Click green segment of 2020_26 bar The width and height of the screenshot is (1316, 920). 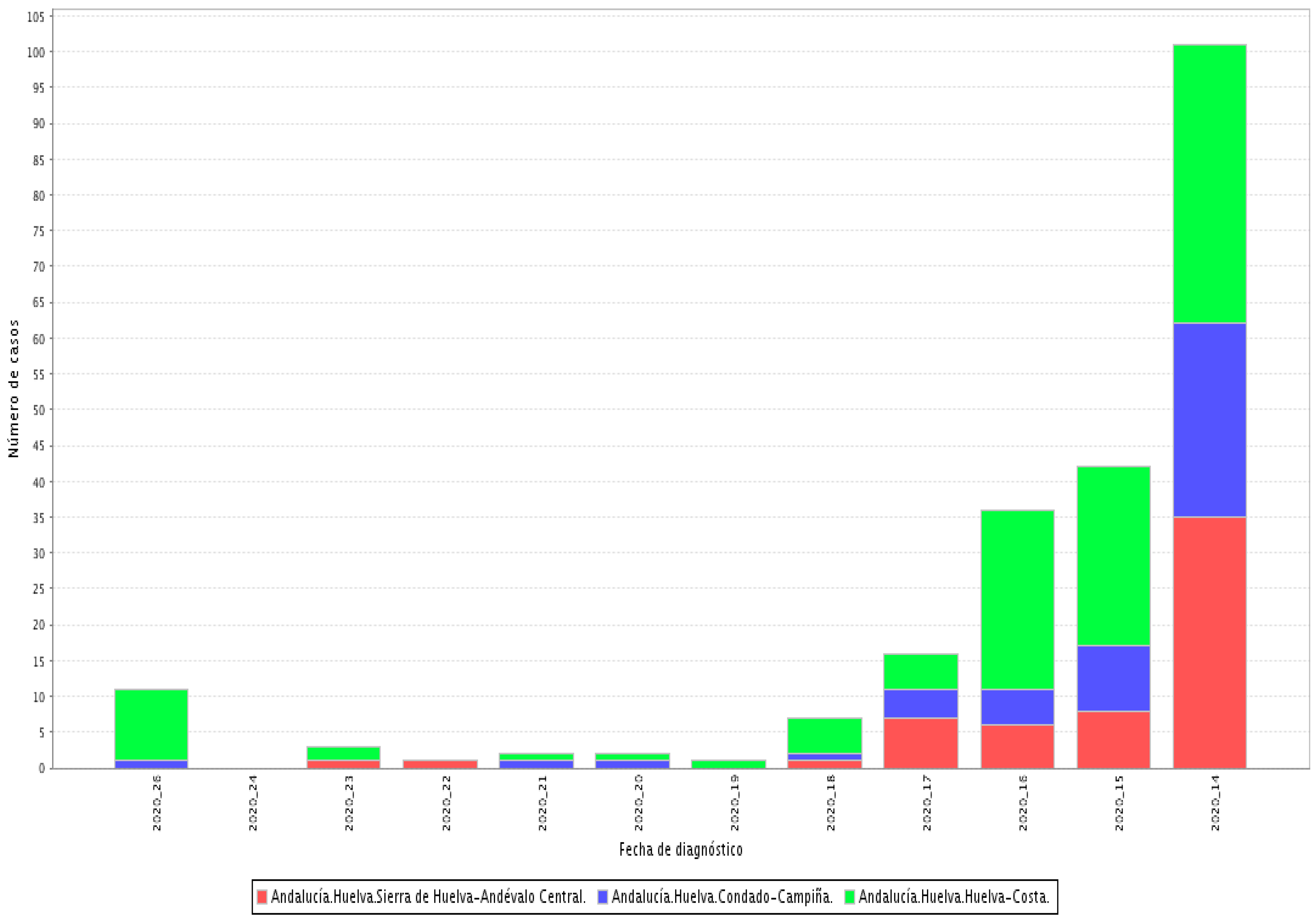pos(151,725)
